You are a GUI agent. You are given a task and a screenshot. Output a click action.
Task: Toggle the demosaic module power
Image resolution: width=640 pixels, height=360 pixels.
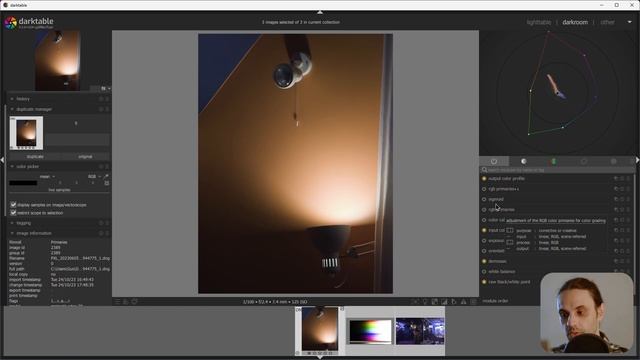[x=484, y=261]
